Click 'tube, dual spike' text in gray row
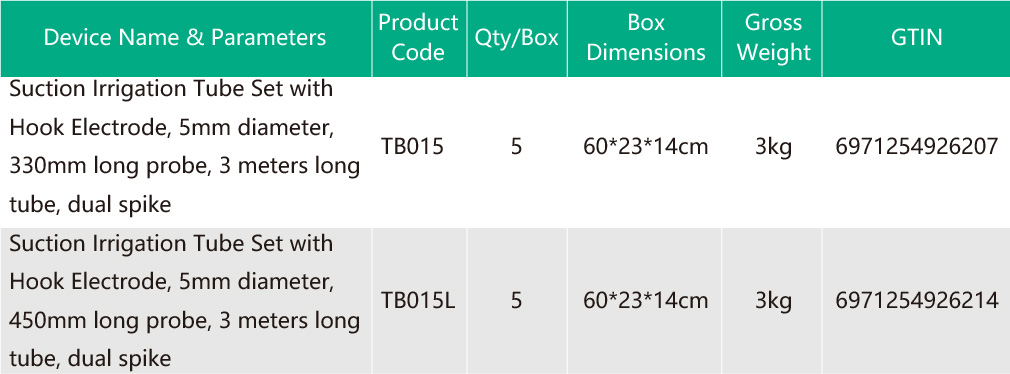Screen dimensions: 1010x374 (x=90, y=358)
